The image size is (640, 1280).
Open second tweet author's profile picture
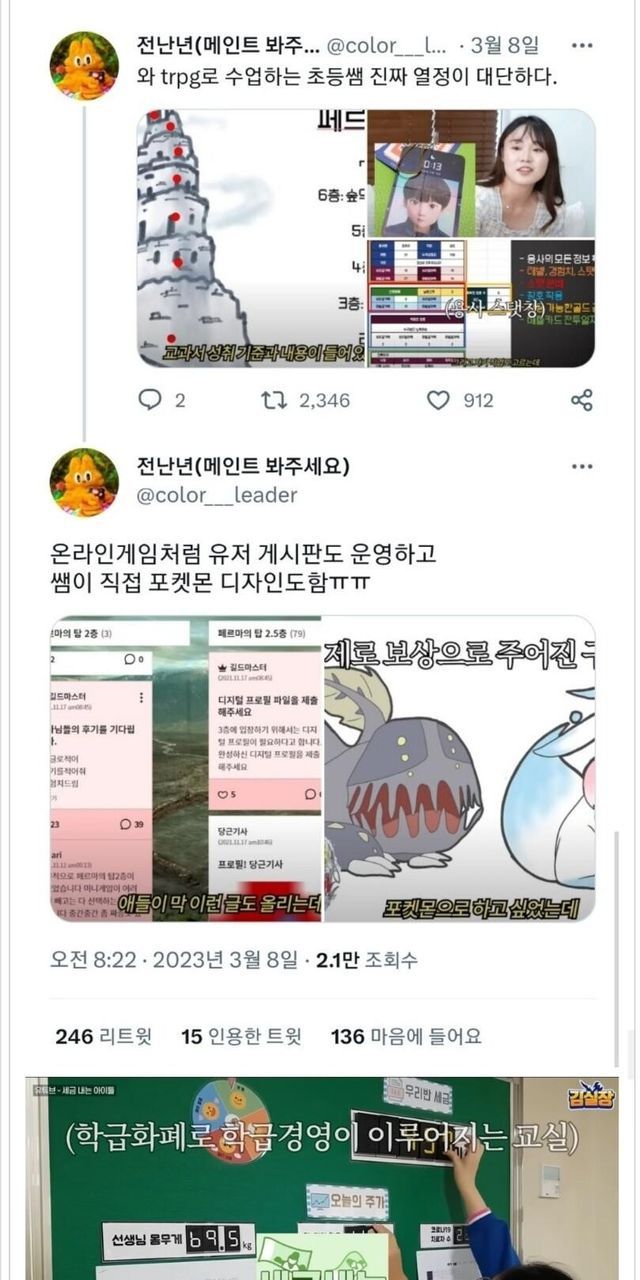(x=84, y=482)
